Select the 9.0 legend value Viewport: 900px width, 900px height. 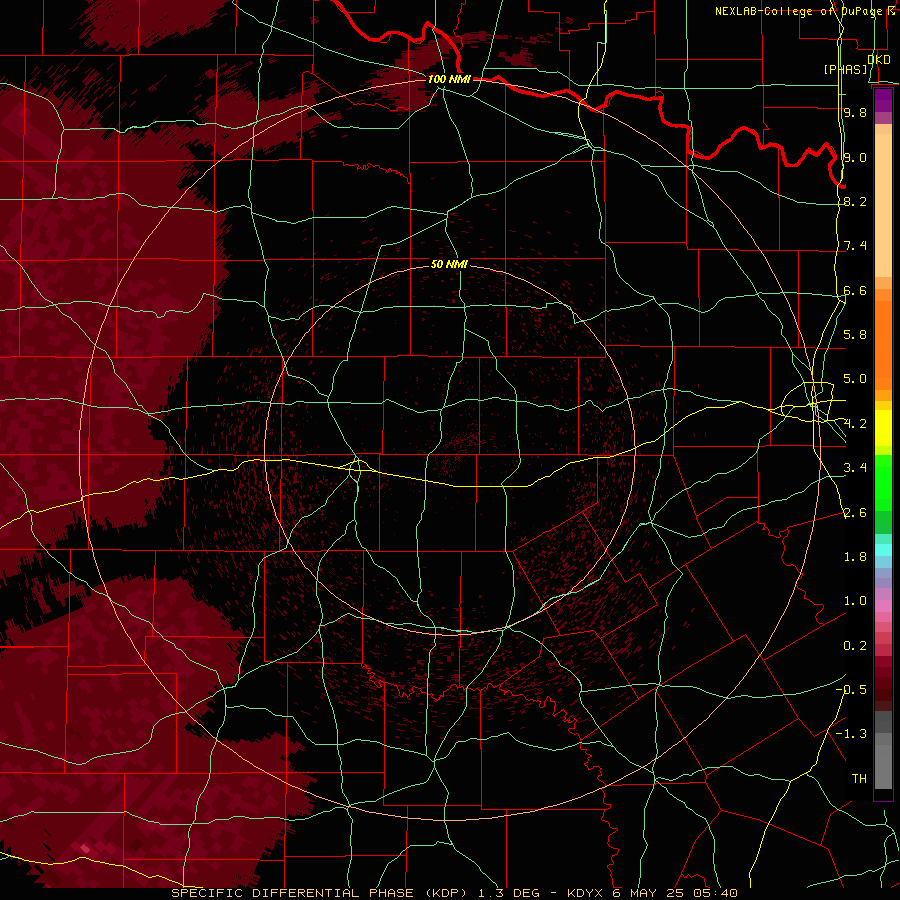point(855,157)
